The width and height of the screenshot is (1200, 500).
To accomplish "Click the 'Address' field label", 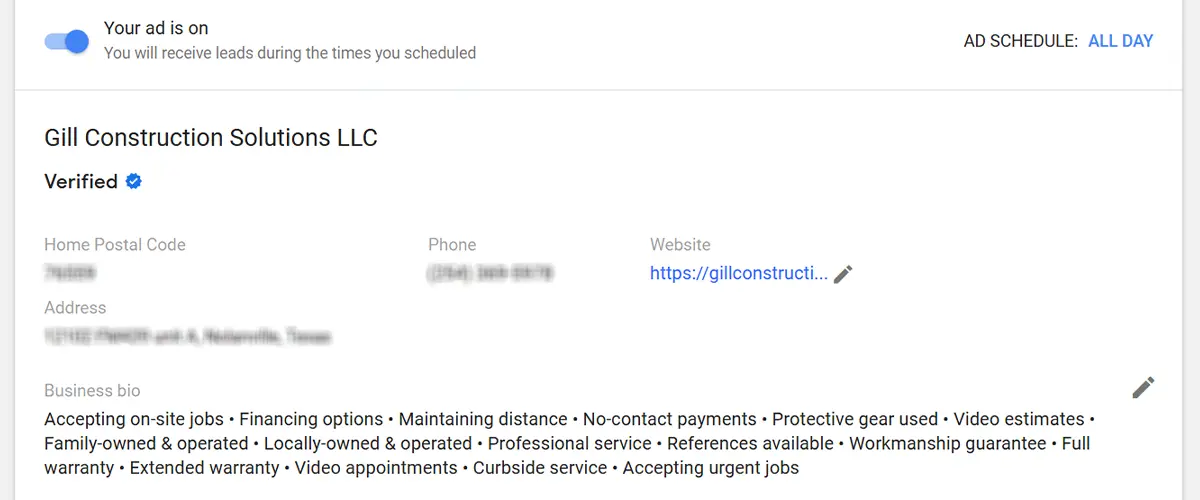I will (x=75, y=308).
